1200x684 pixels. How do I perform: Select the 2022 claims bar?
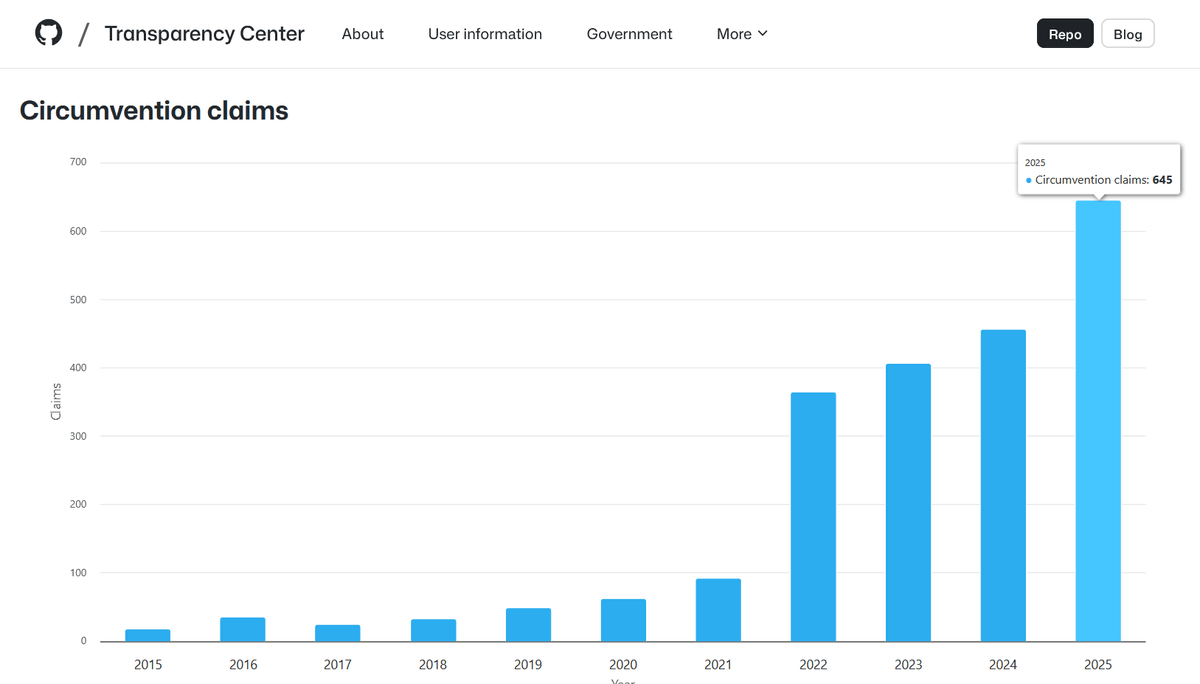[x=813, y=516]
